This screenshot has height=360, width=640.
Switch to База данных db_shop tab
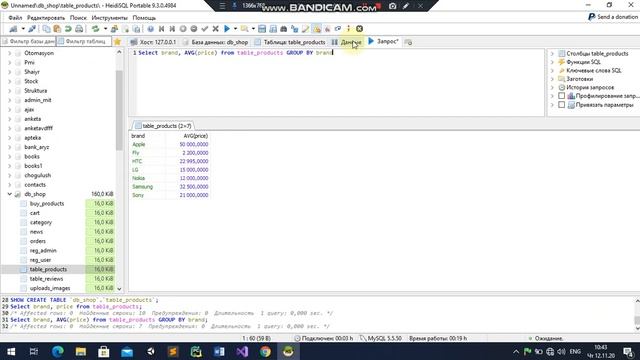tap(215, 42)
